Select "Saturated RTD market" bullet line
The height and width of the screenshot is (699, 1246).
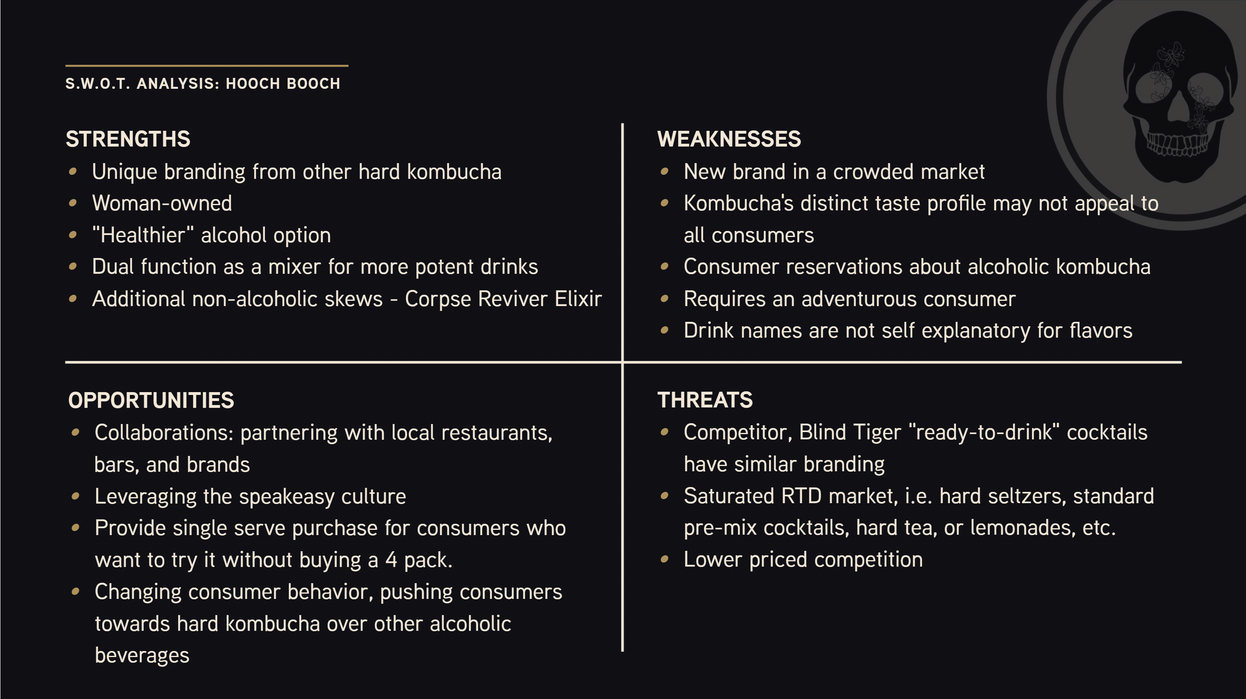point(918,496)
